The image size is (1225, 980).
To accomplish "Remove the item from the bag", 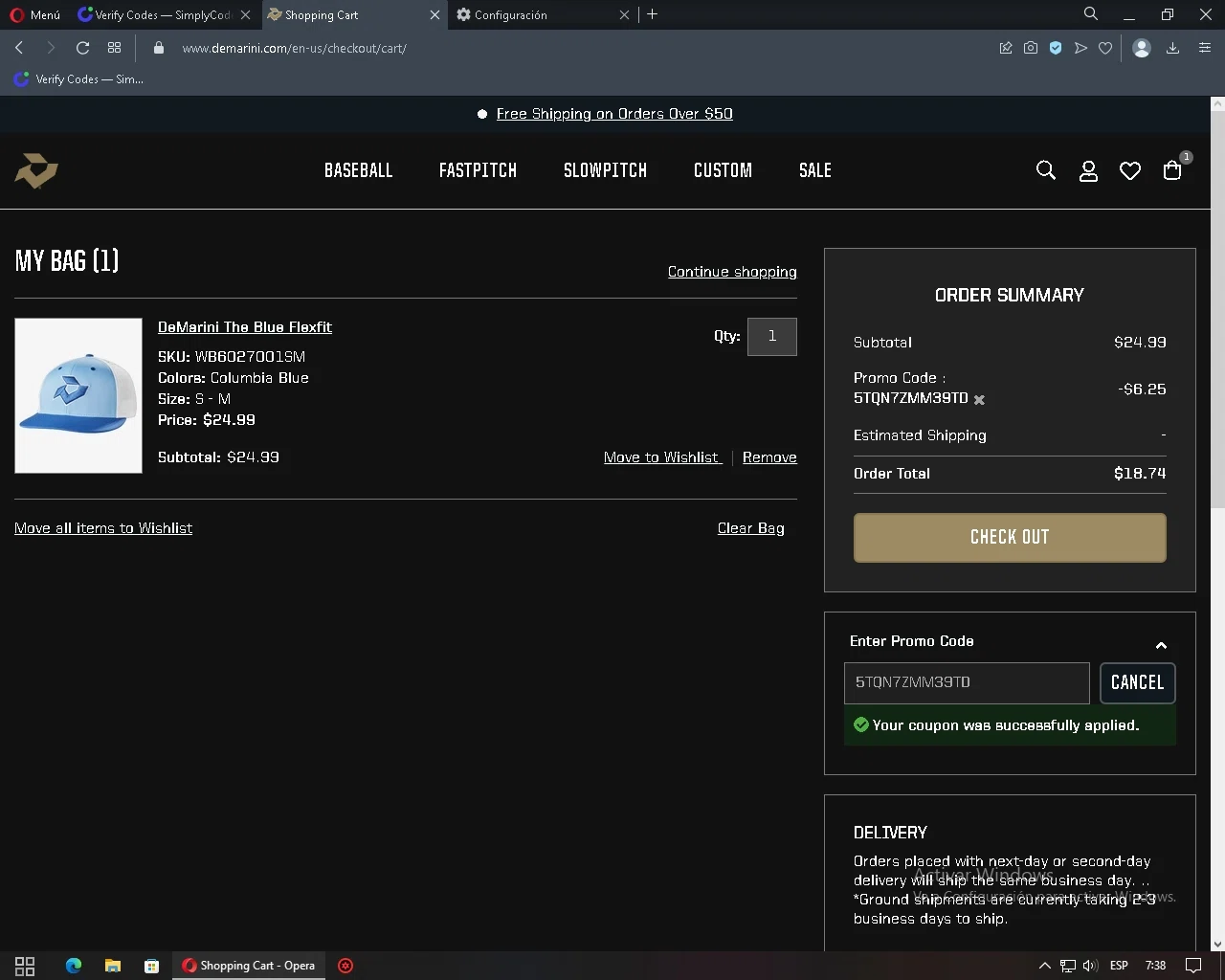I will pyautogui.click(x=769, y=457).
